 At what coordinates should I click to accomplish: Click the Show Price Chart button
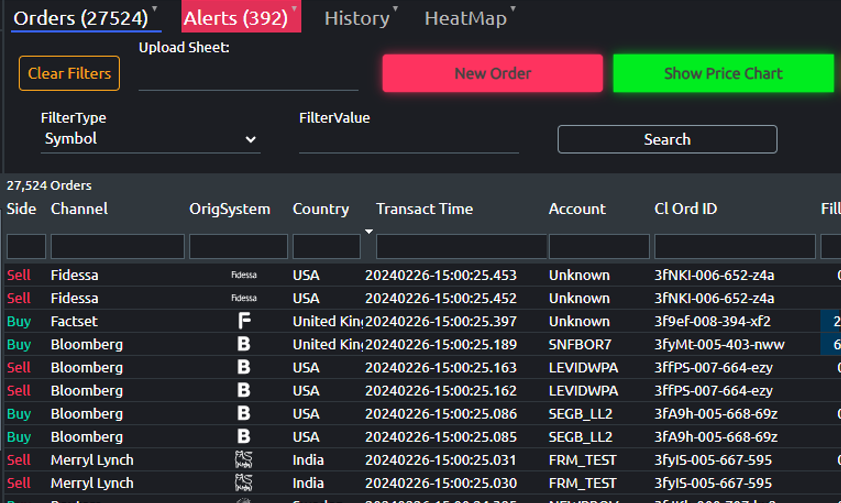(x=723, y=73)
